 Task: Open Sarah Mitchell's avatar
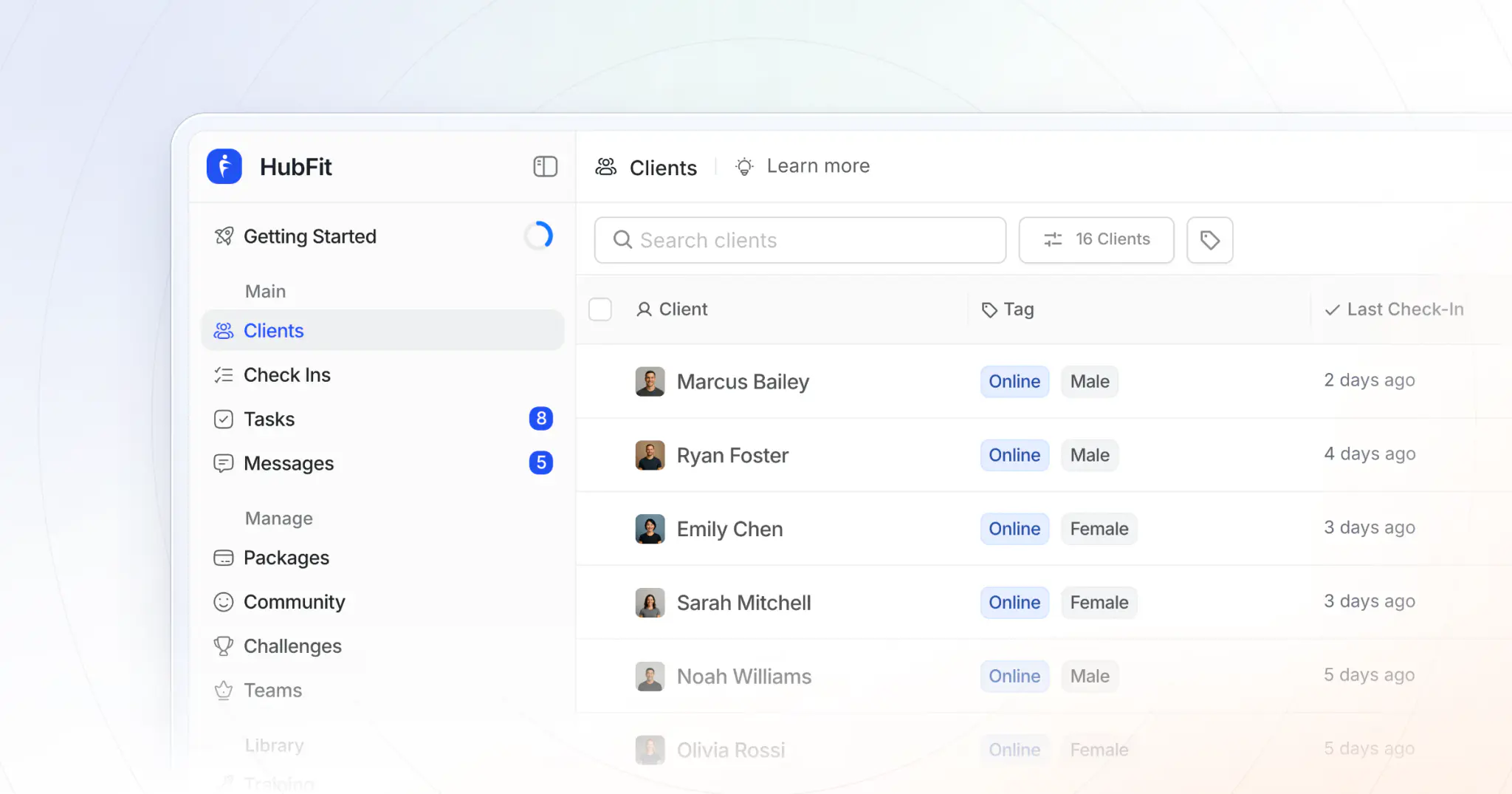(x=650, y=603)
